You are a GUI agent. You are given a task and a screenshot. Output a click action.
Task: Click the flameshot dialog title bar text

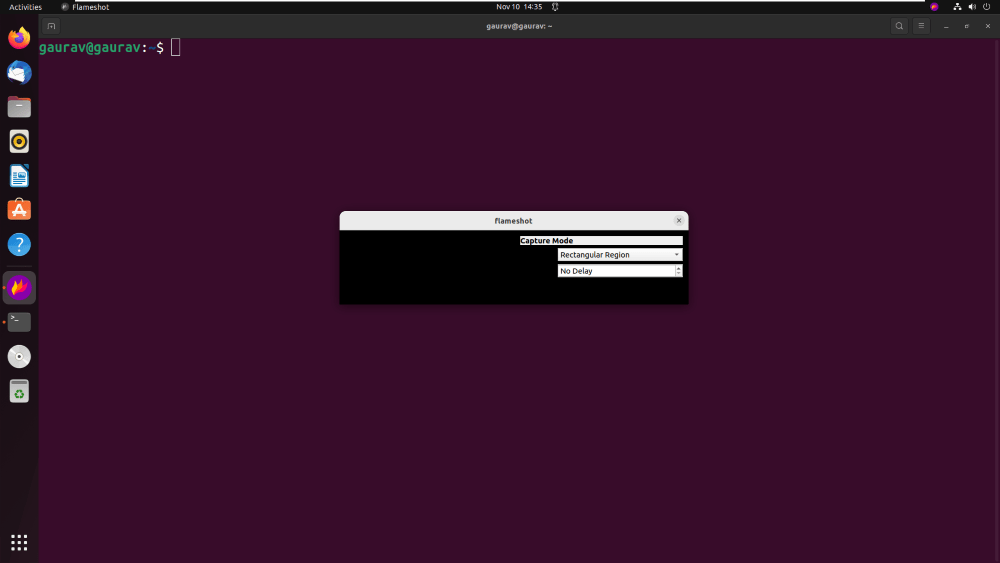coord(513,221)
